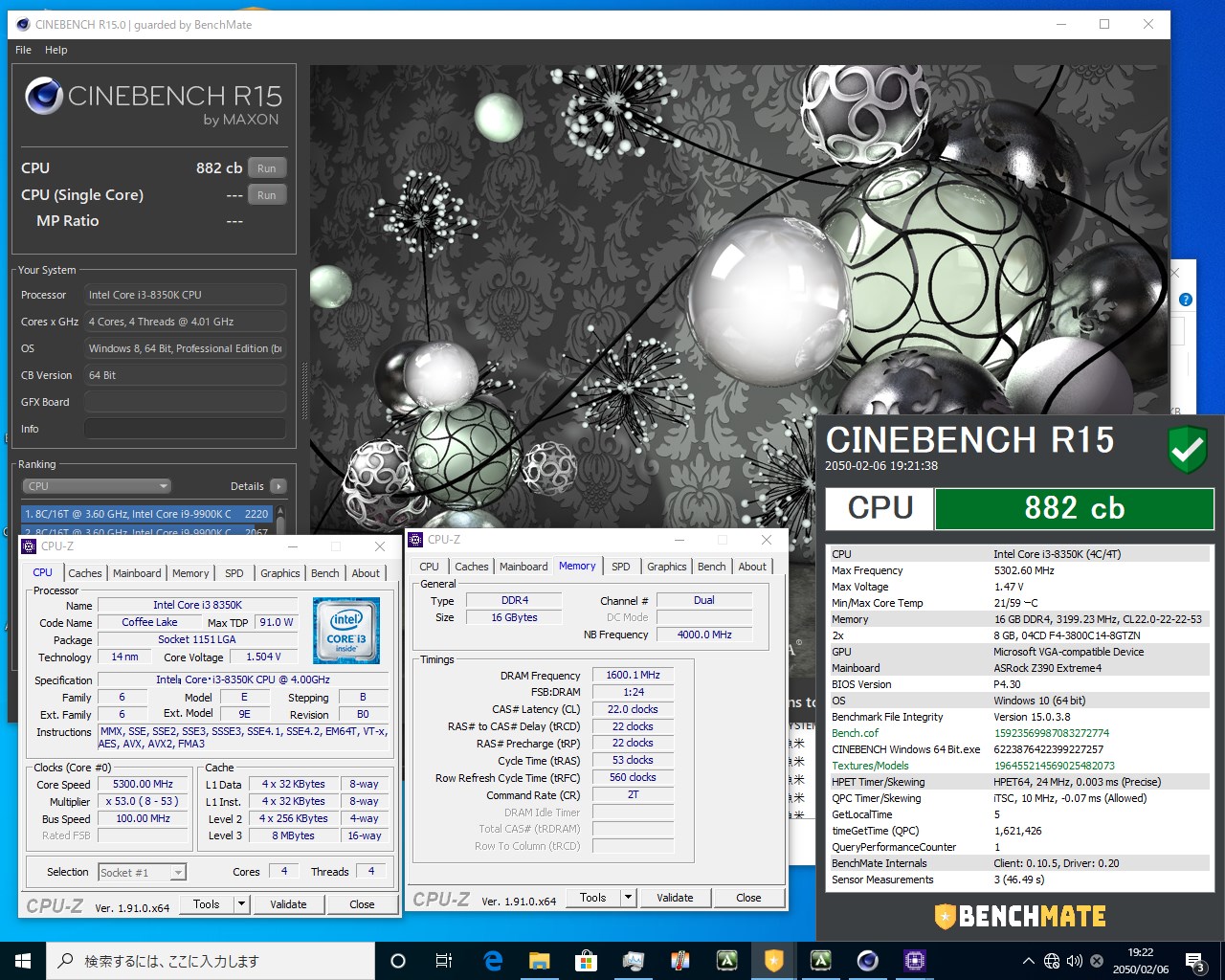Open the Ranking CPU dropdown
Screen dimensions: 1225x980
[x=97, y=486]
